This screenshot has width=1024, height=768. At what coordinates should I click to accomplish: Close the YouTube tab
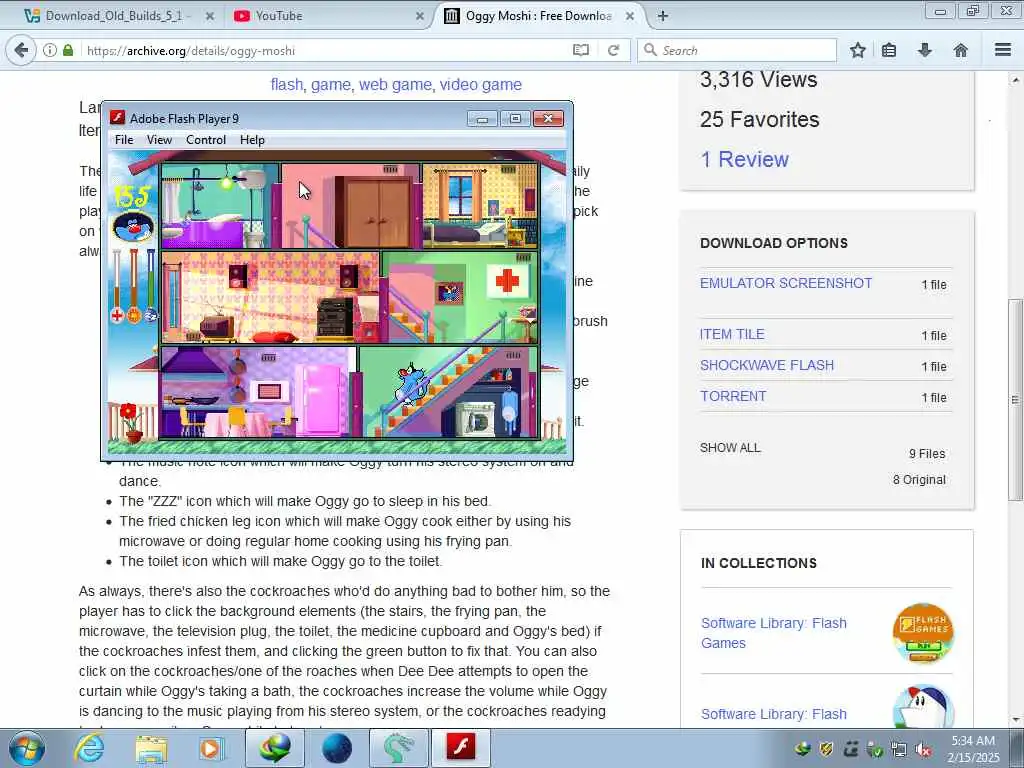pos(420,16)
